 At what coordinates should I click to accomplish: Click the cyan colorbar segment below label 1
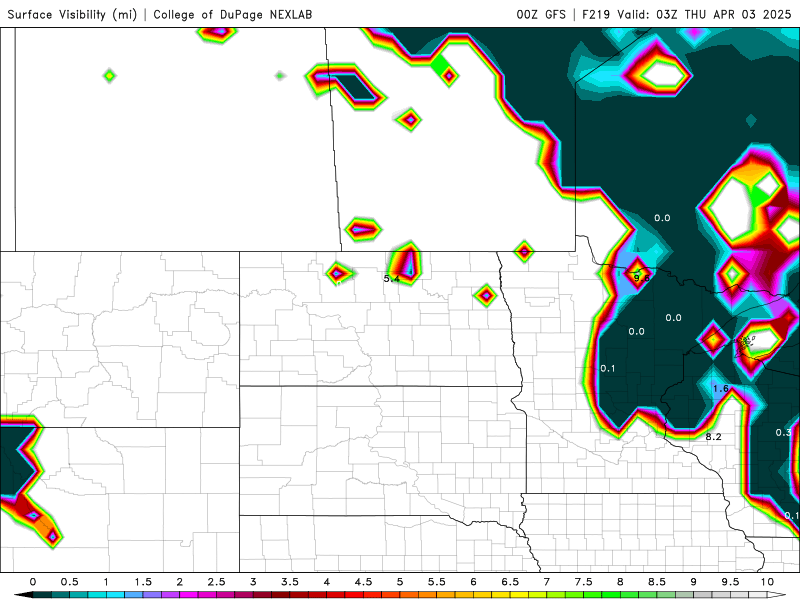click(115, 595)
